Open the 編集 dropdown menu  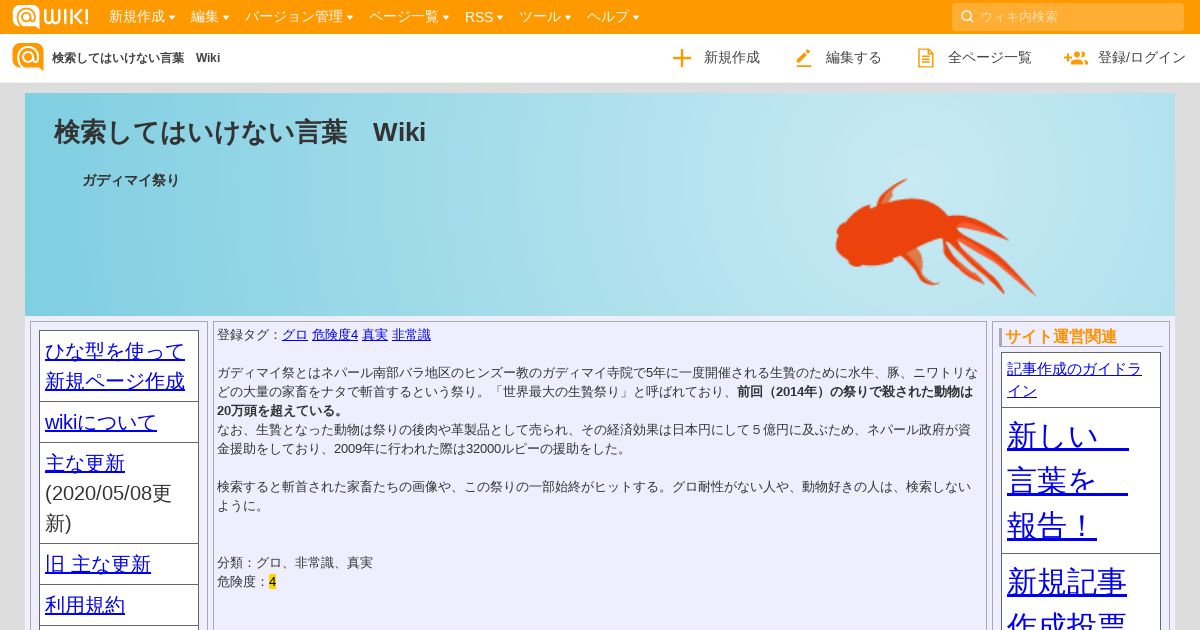click(210, 17)
